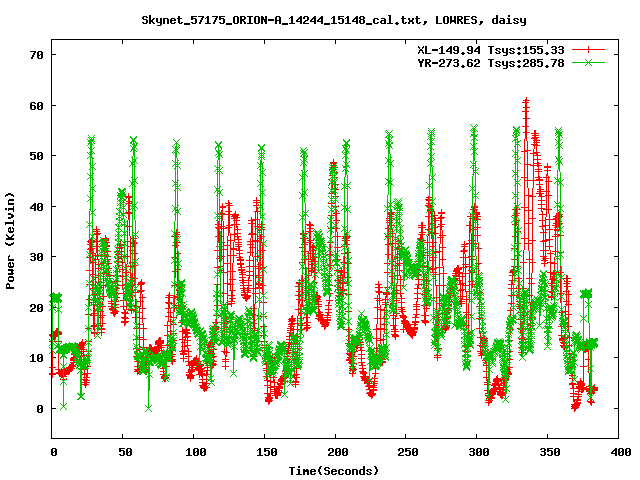Click x-axis tick label 250

408,452
